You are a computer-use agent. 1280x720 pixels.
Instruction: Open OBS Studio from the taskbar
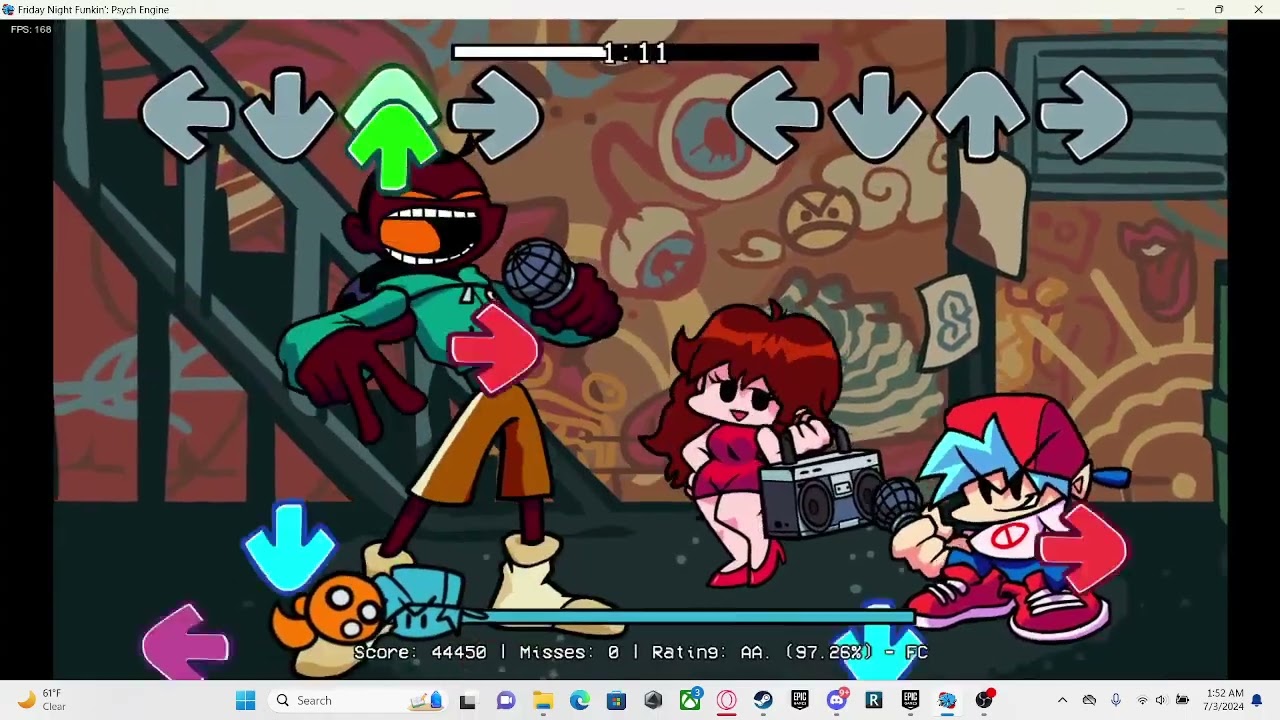click(984, 700)
